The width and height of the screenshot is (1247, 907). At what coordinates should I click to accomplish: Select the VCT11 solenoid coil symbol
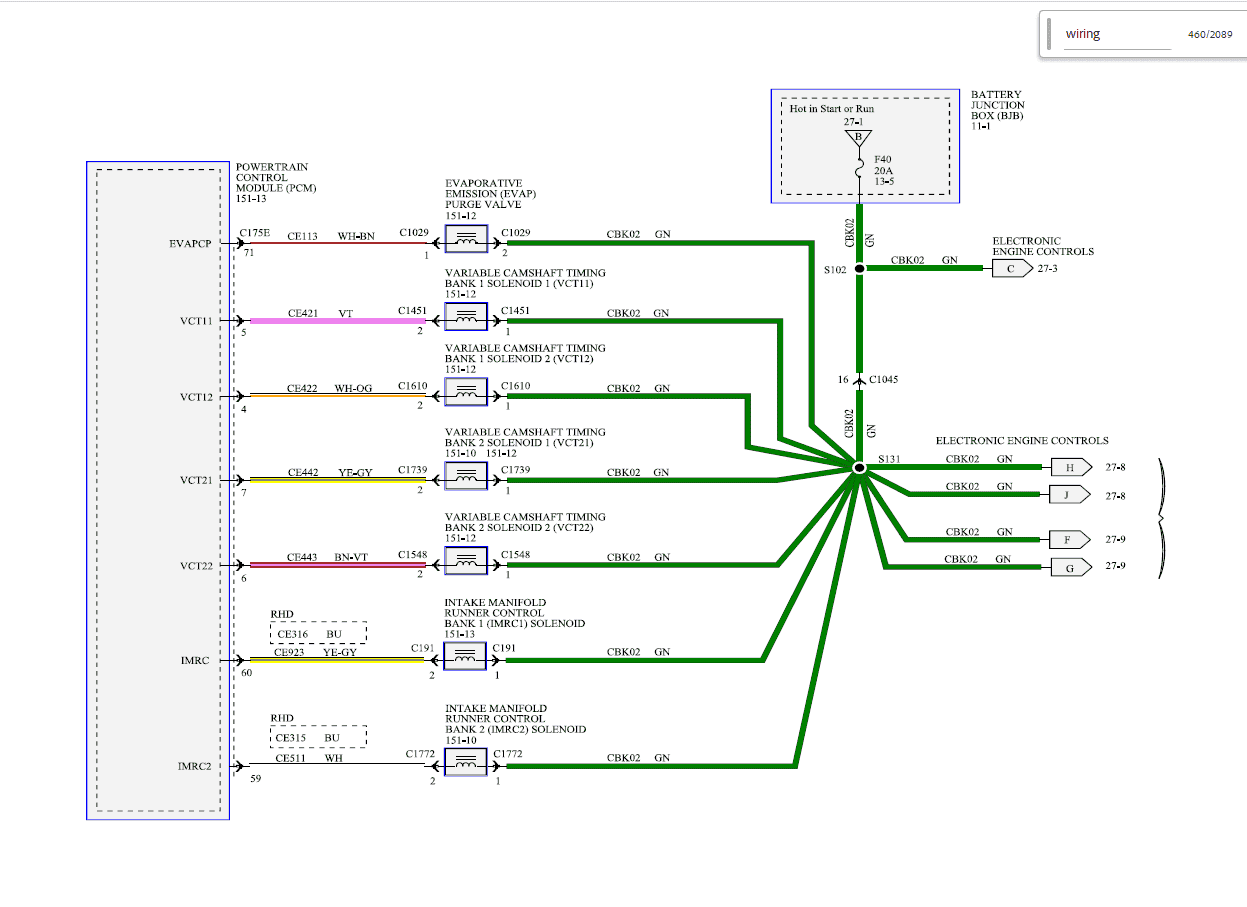coord(466,318)
